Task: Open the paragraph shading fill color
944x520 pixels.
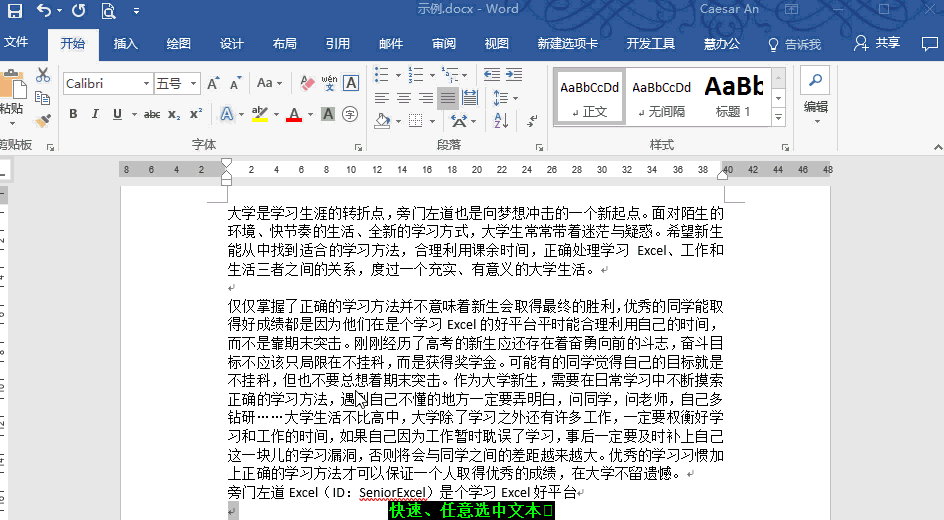Action: point(382,121)
